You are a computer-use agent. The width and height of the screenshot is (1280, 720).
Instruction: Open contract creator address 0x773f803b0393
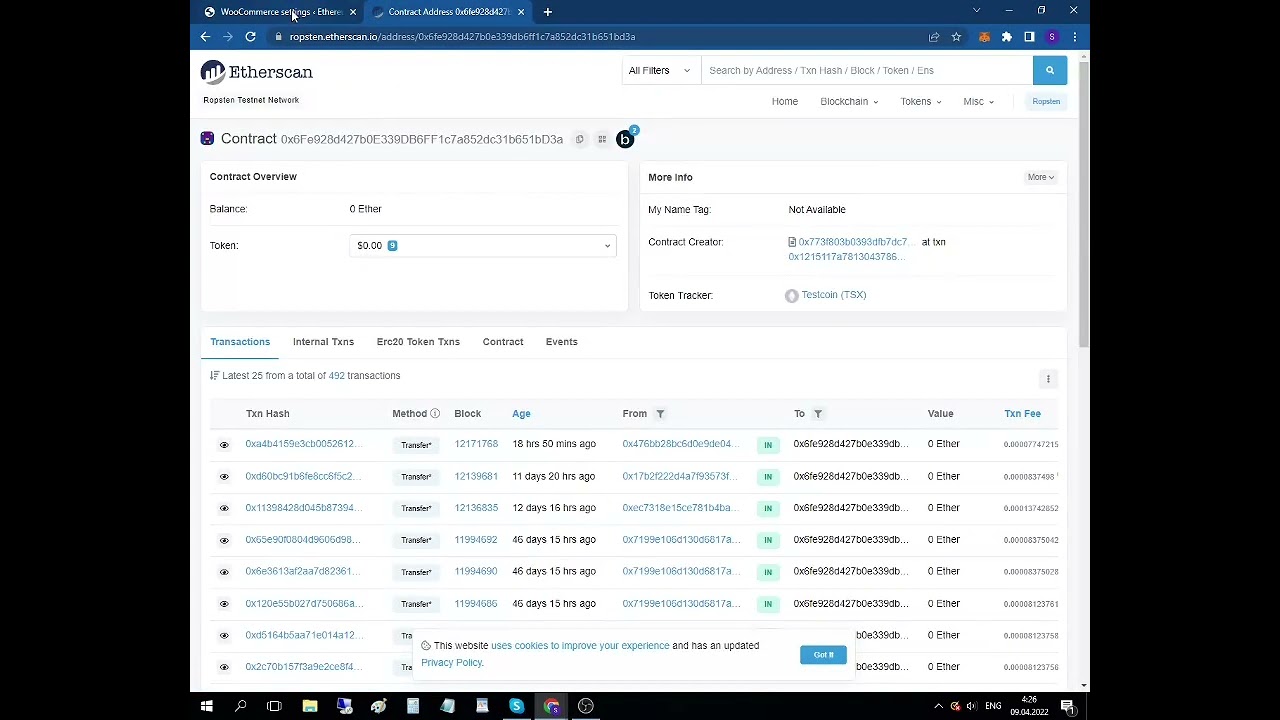point(854,242)
